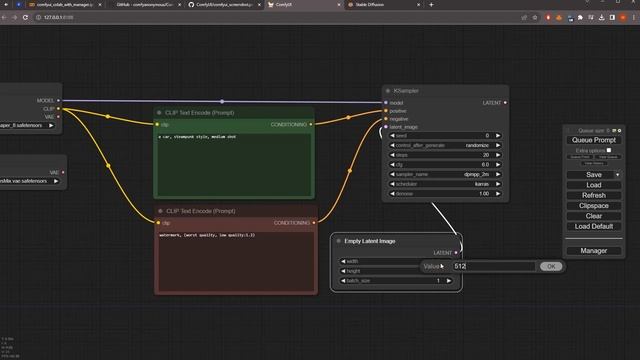Open the extensions puzzle-piece icon
Viewport: 640px width, 360px height.
coord(580,18)
